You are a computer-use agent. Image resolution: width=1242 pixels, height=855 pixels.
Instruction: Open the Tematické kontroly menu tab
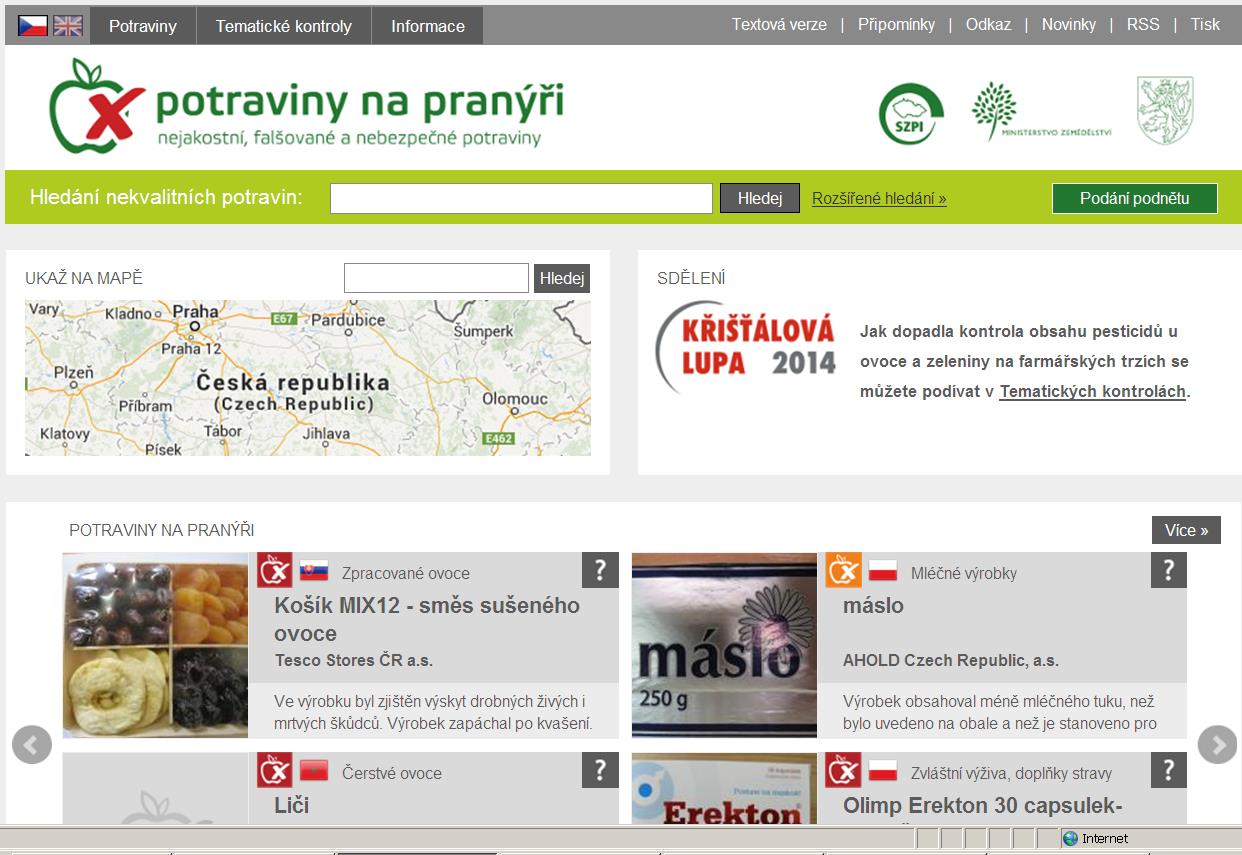click(x=284, y=26)
